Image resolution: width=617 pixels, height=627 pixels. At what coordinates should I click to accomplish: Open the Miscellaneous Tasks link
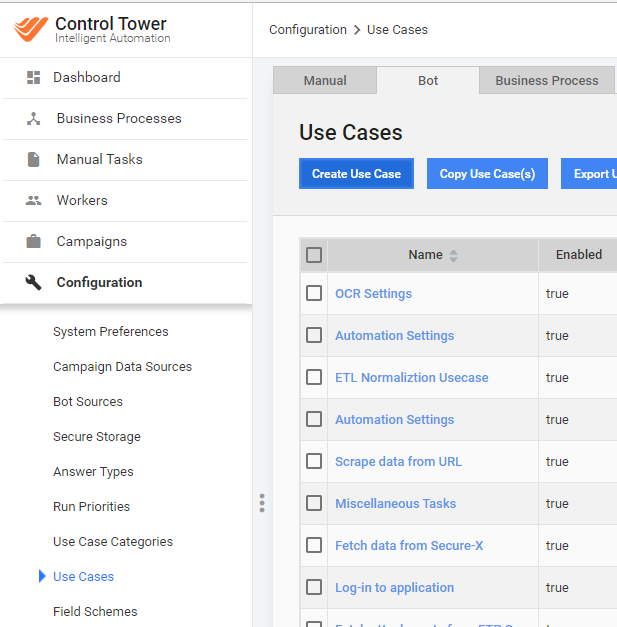395,503
